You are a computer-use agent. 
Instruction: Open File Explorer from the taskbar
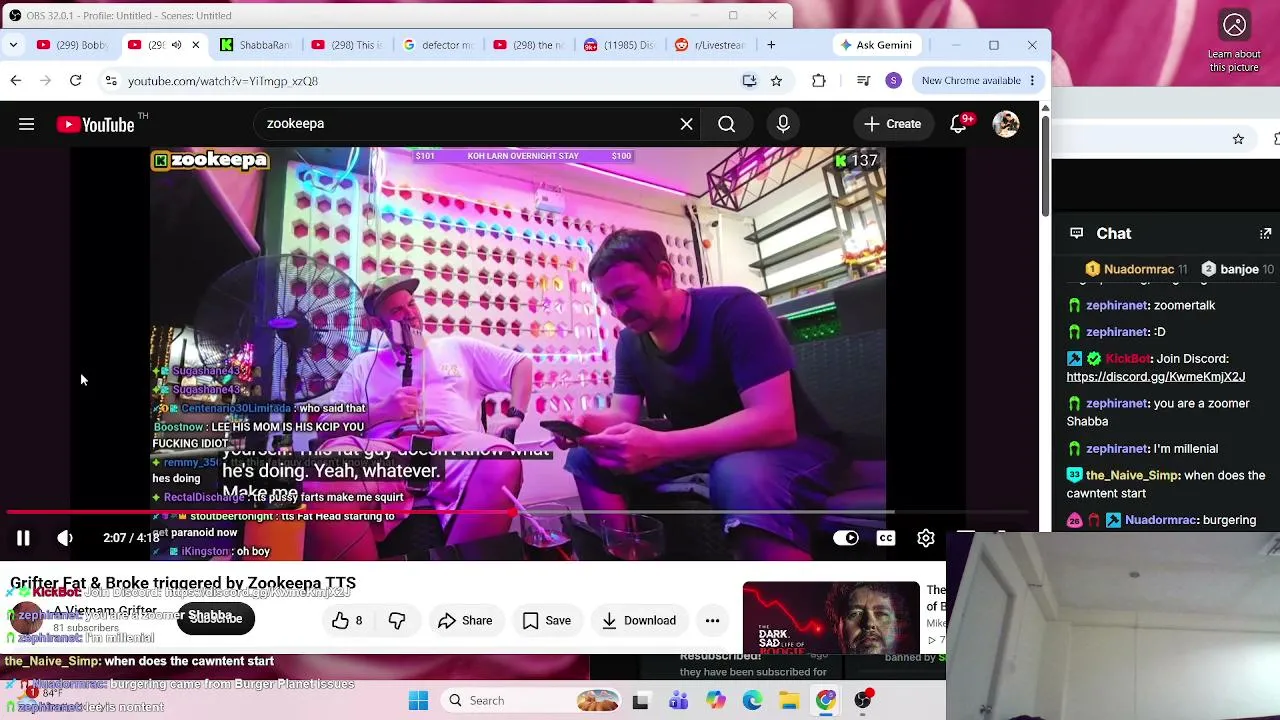789,701
